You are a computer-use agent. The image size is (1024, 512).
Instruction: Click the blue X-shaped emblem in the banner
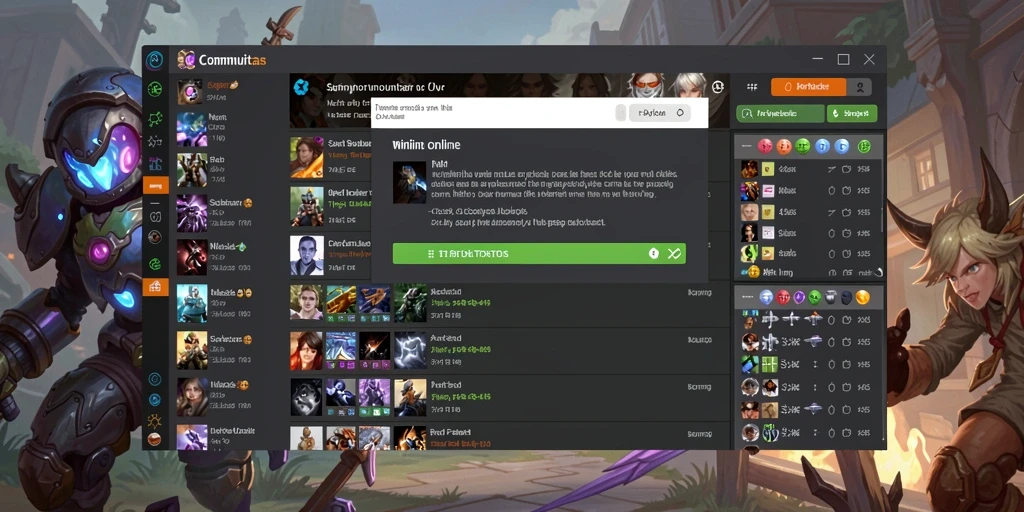click(x=300, y=87)
